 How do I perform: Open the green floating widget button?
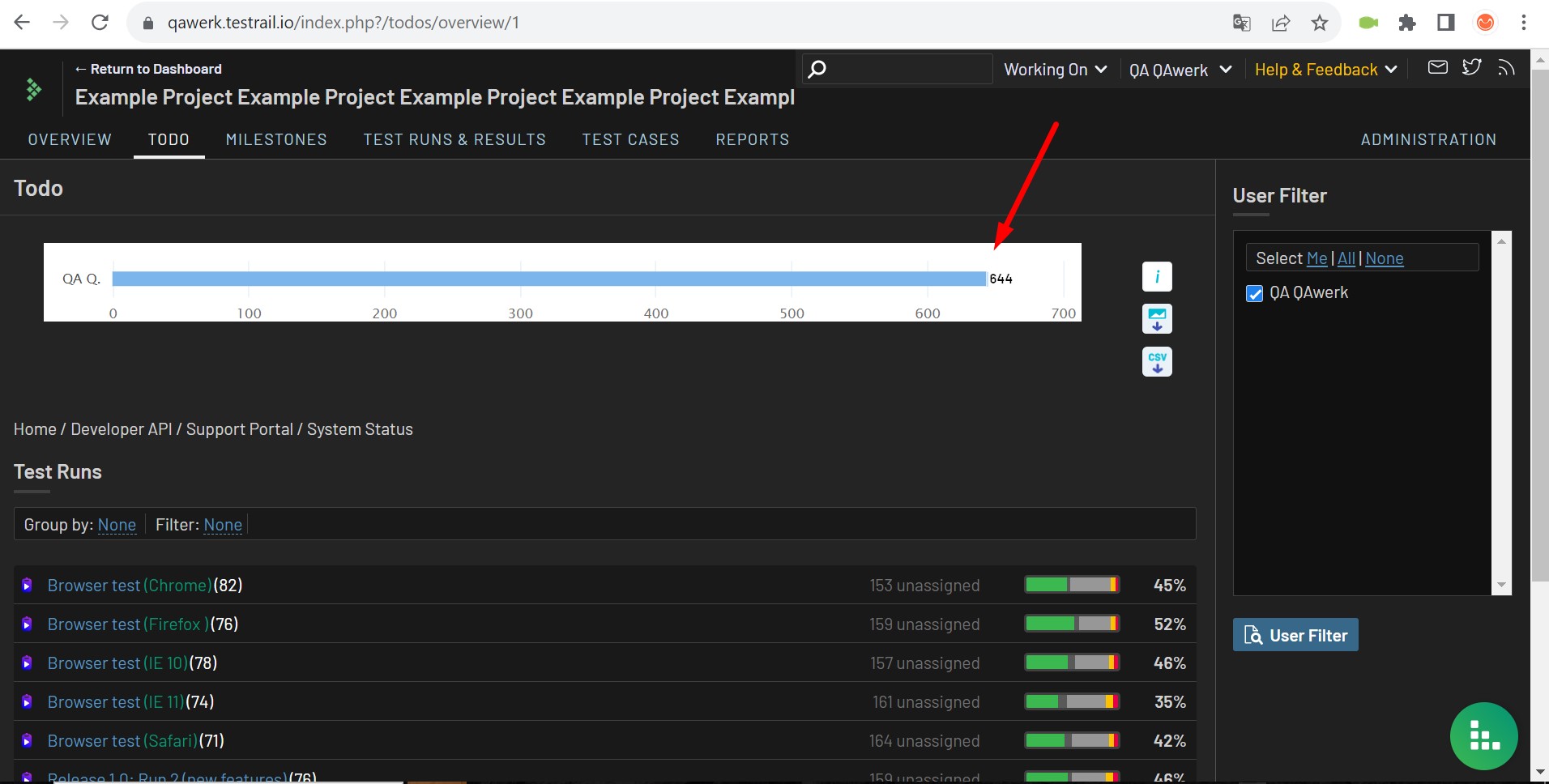pos(1483,735)
